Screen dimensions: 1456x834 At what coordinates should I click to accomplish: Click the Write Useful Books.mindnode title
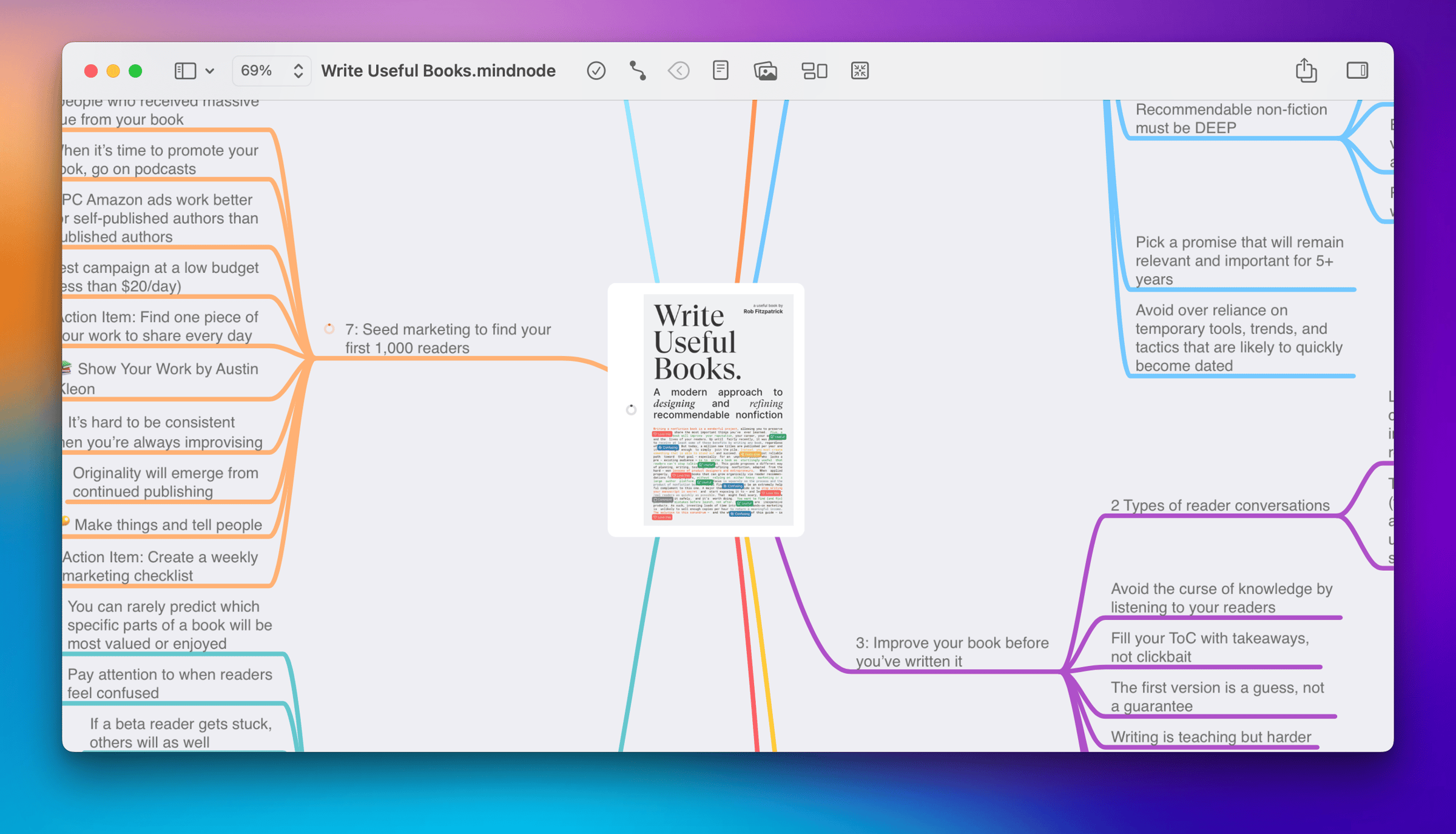tap(438, 71)
